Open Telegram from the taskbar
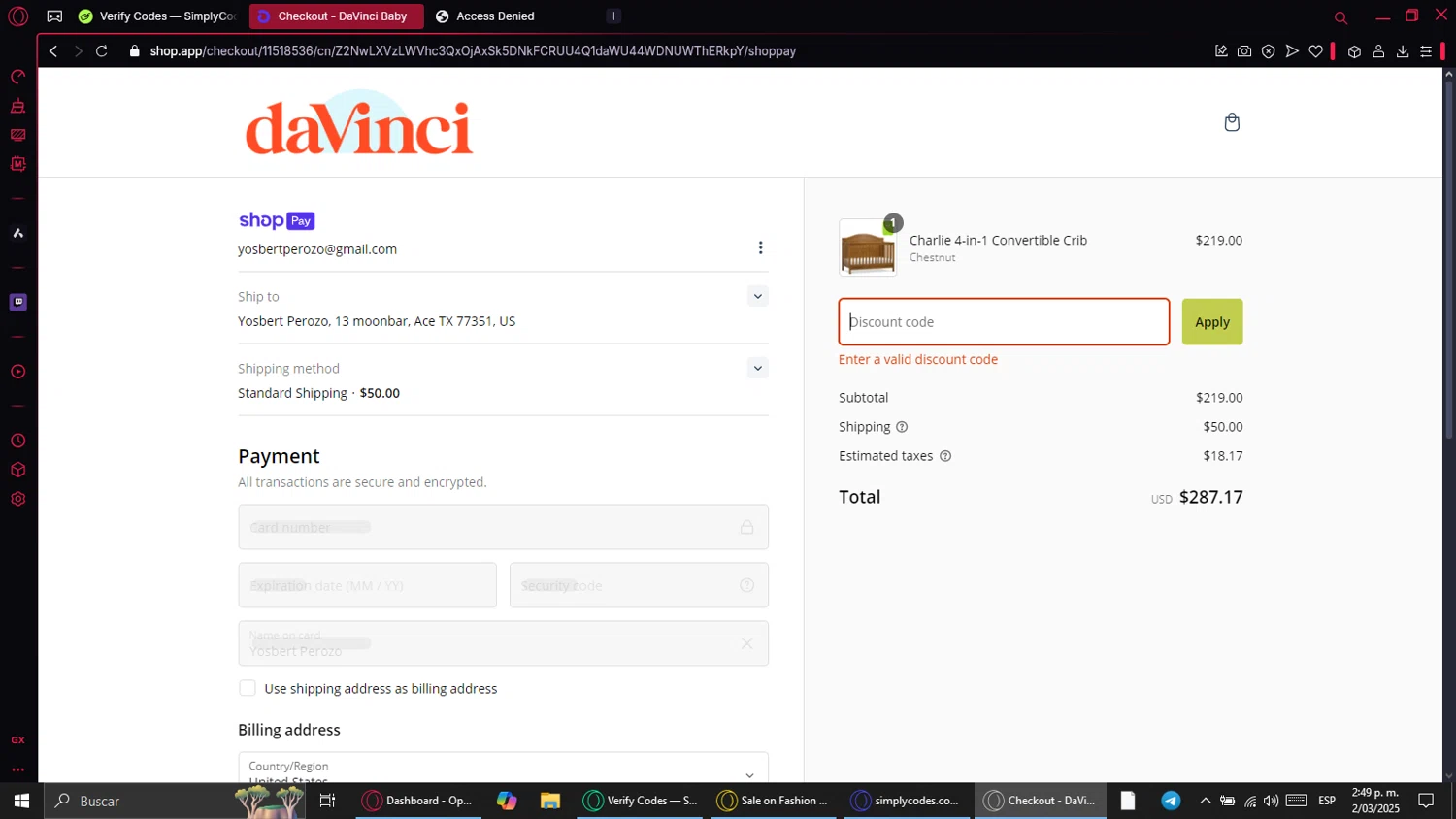Viewport: 1456px width, 819px height. click(1171, 801)
